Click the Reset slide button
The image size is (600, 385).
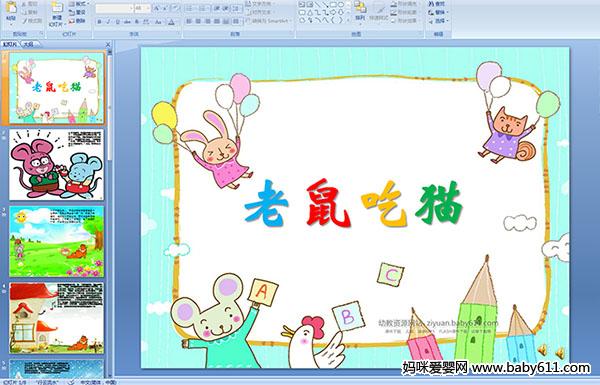(x=78, y=12)
